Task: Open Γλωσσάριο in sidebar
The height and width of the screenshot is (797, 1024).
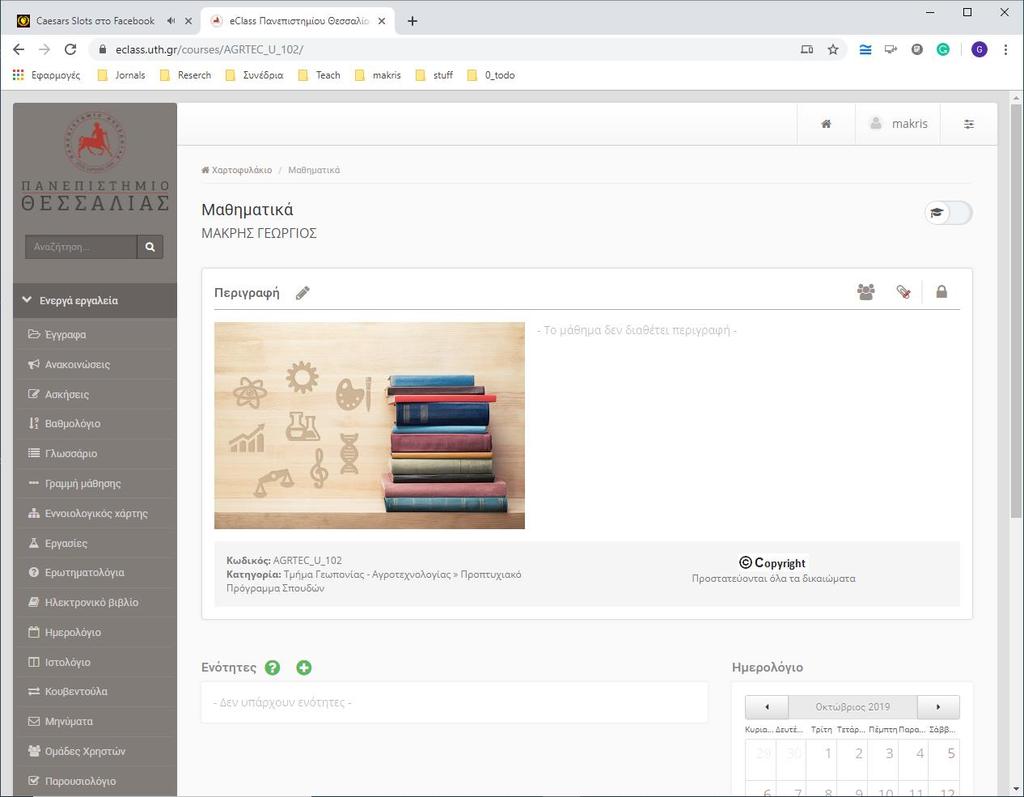Action: click(x=95, y=453)
